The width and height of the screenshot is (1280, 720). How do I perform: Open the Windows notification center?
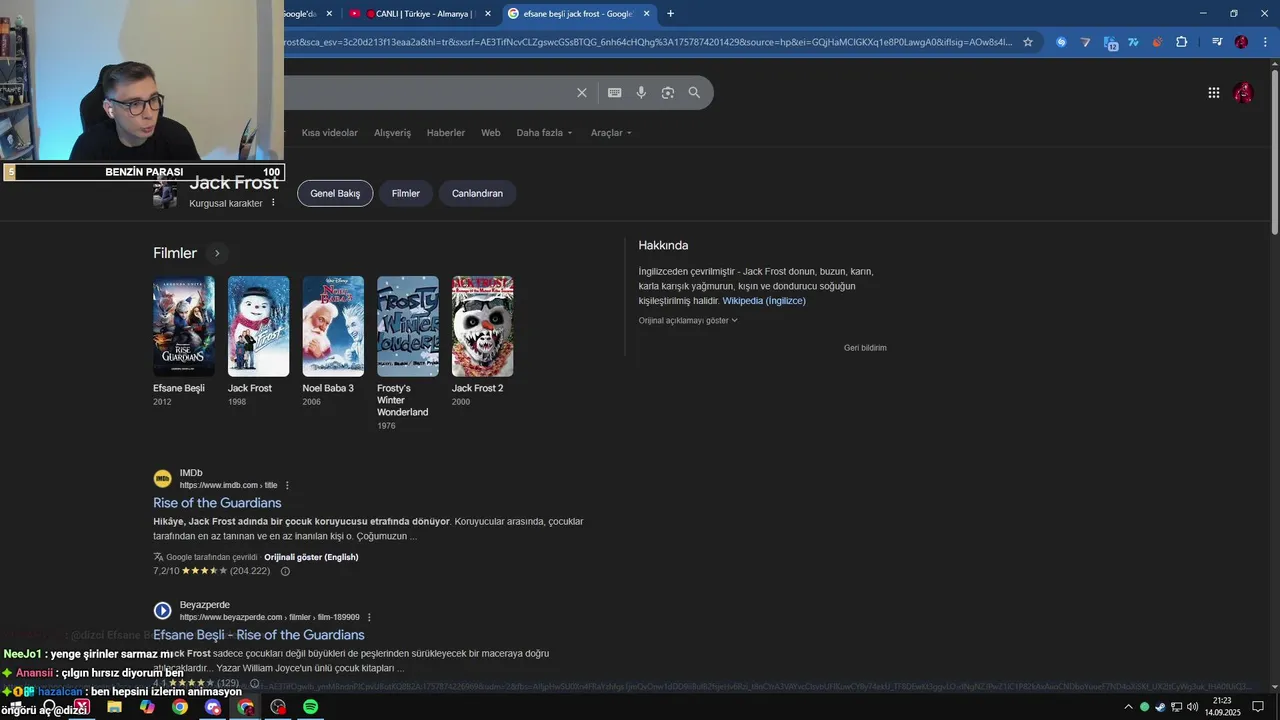(1258, 707)
